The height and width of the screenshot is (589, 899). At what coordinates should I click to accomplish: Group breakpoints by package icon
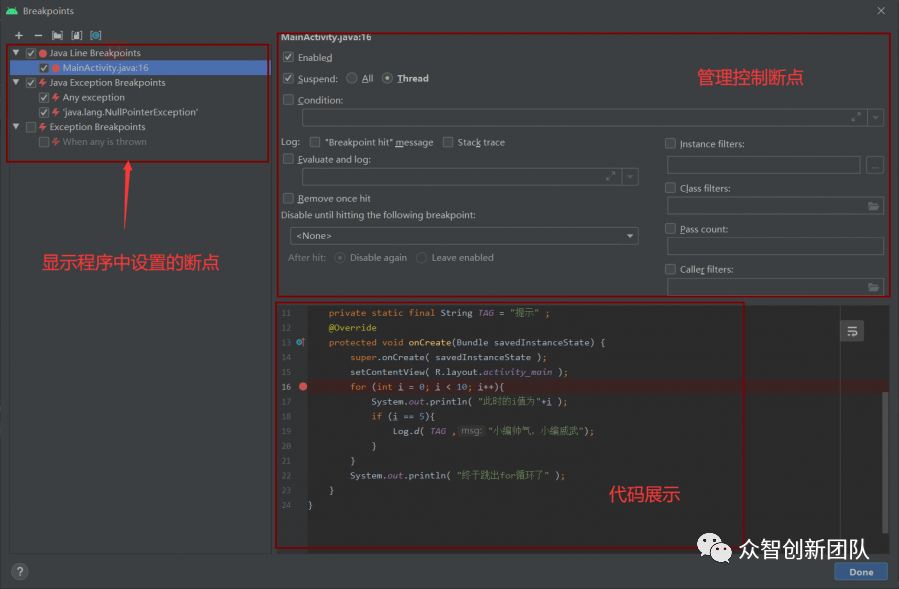click(x=57, y=36)
